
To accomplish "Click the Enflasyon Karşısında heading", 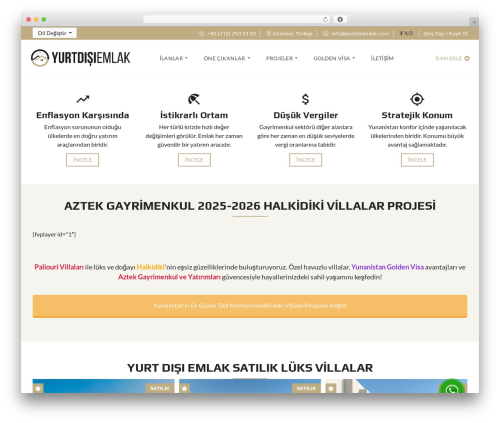I will (x=83, y=115).
